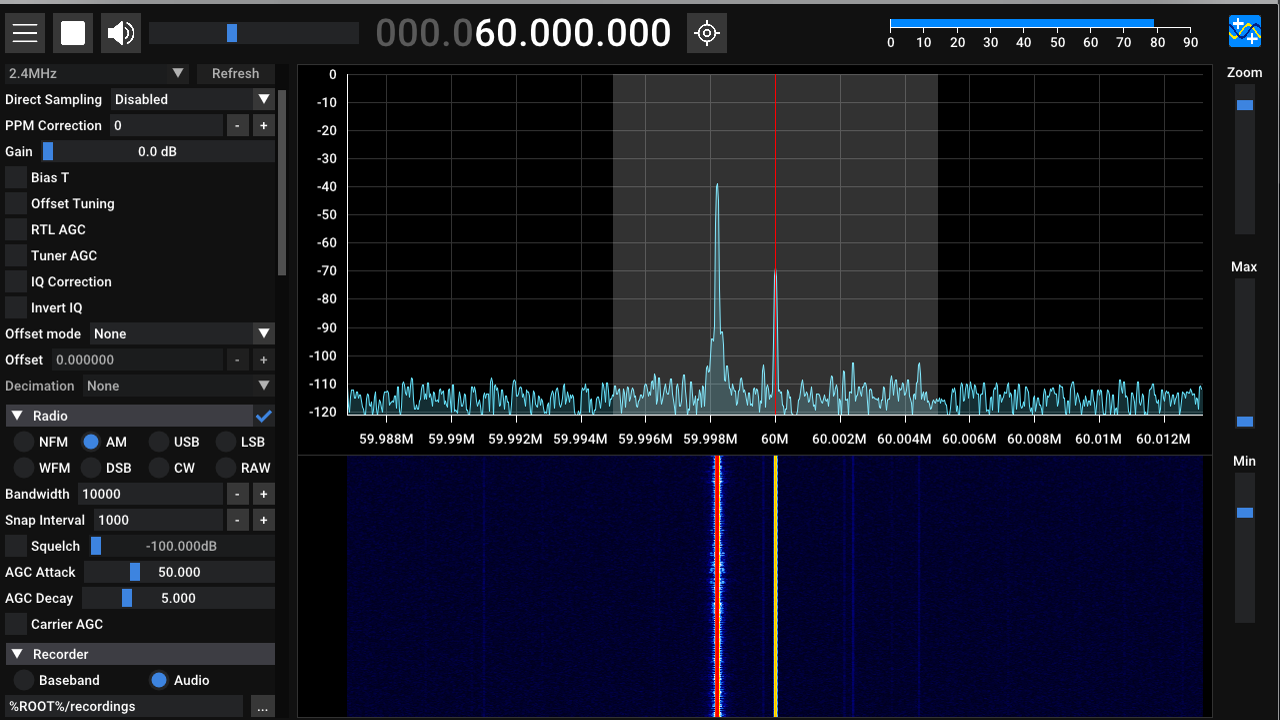Open the main hamburger menu

click(24, 32)
